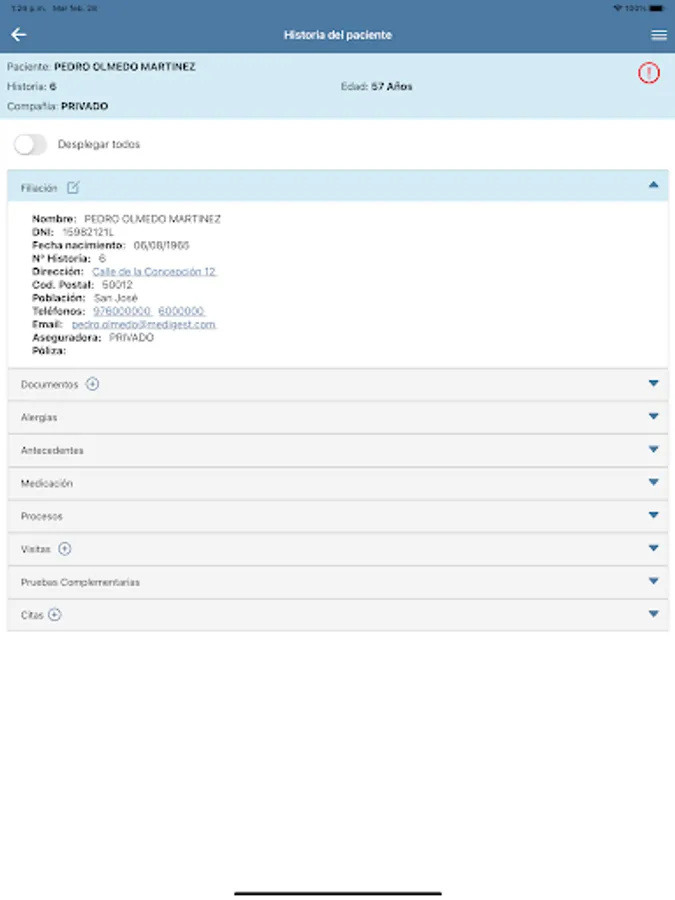
Task: Email pedro.olmedo@medigest.com
Action: [x=143, y=324]
